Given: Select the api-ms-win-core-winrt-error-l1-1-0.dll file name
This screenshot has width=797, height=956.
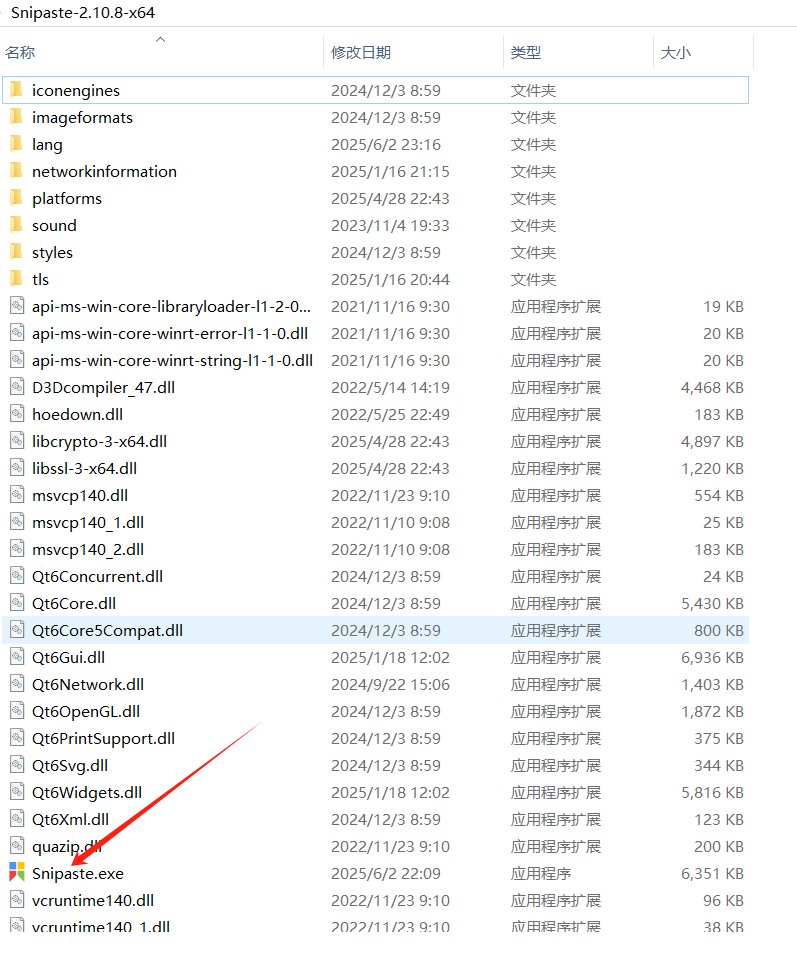Looking at the screenshot, I should tap(170, 334).
